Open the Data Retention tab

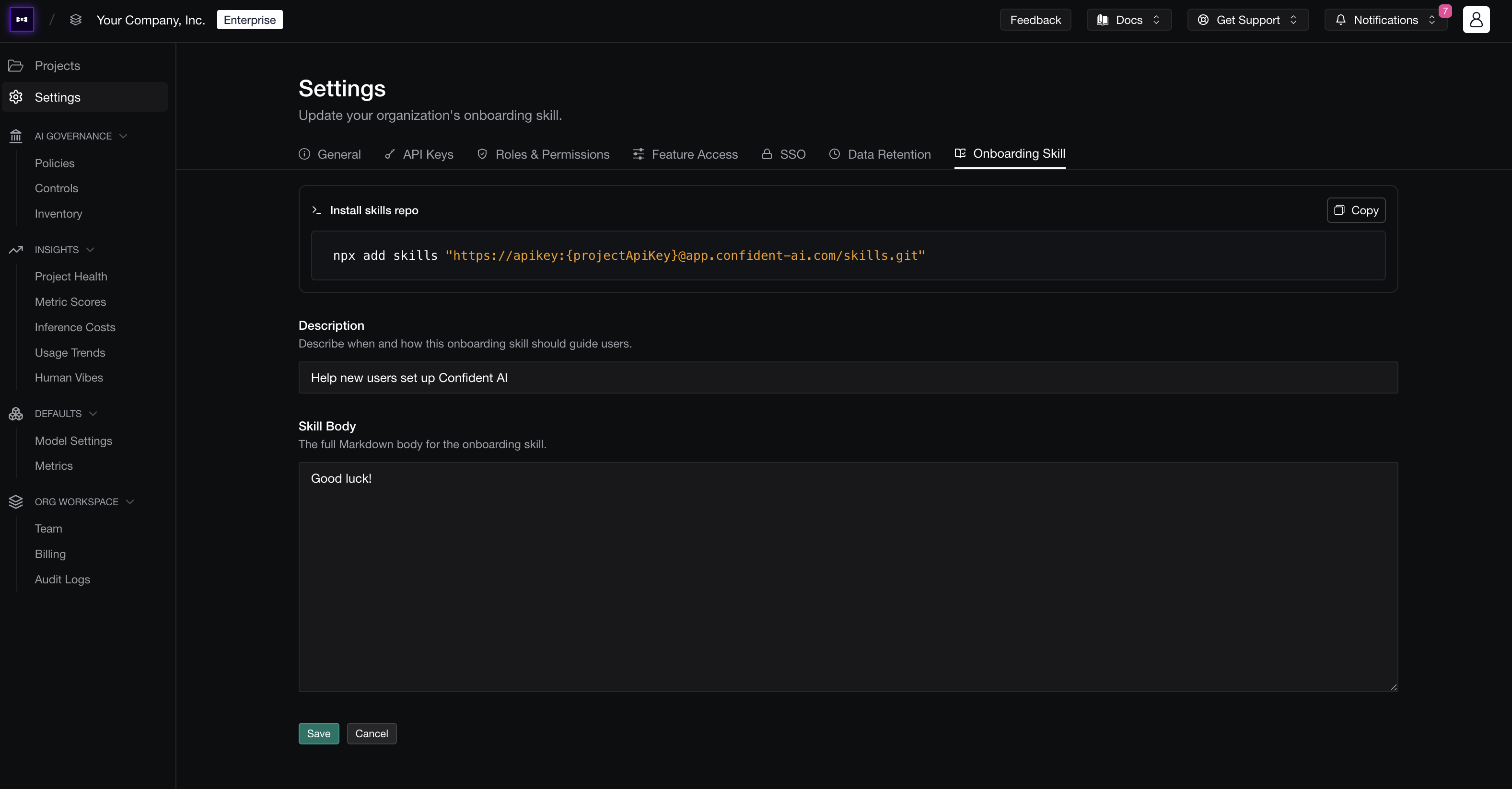880,154
